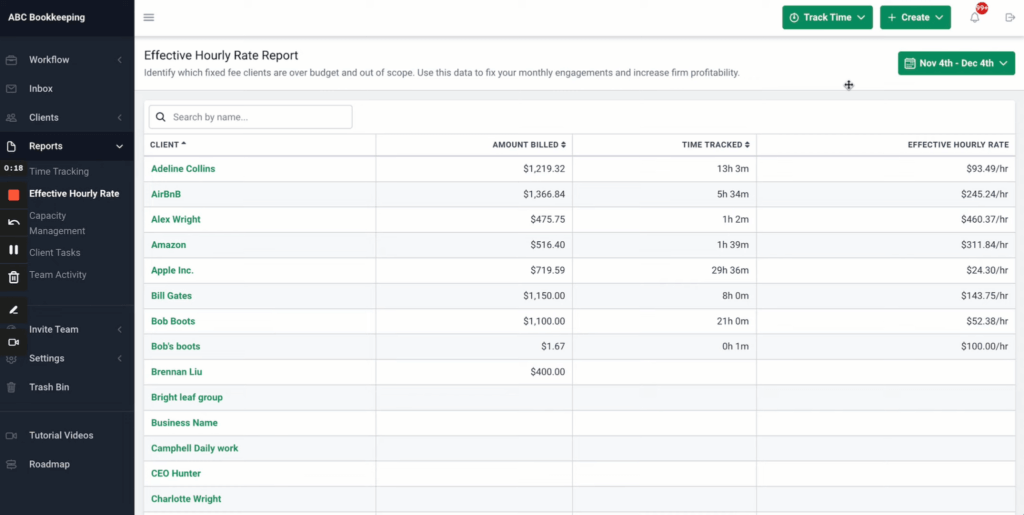Open the Nov 4th - Dec 4th date range picker

(x=956, y=63)
